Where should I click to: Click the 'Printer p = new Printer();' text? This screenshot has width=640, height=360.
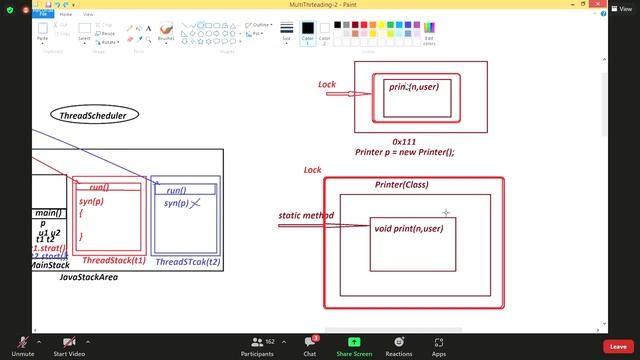pos(404,152)
